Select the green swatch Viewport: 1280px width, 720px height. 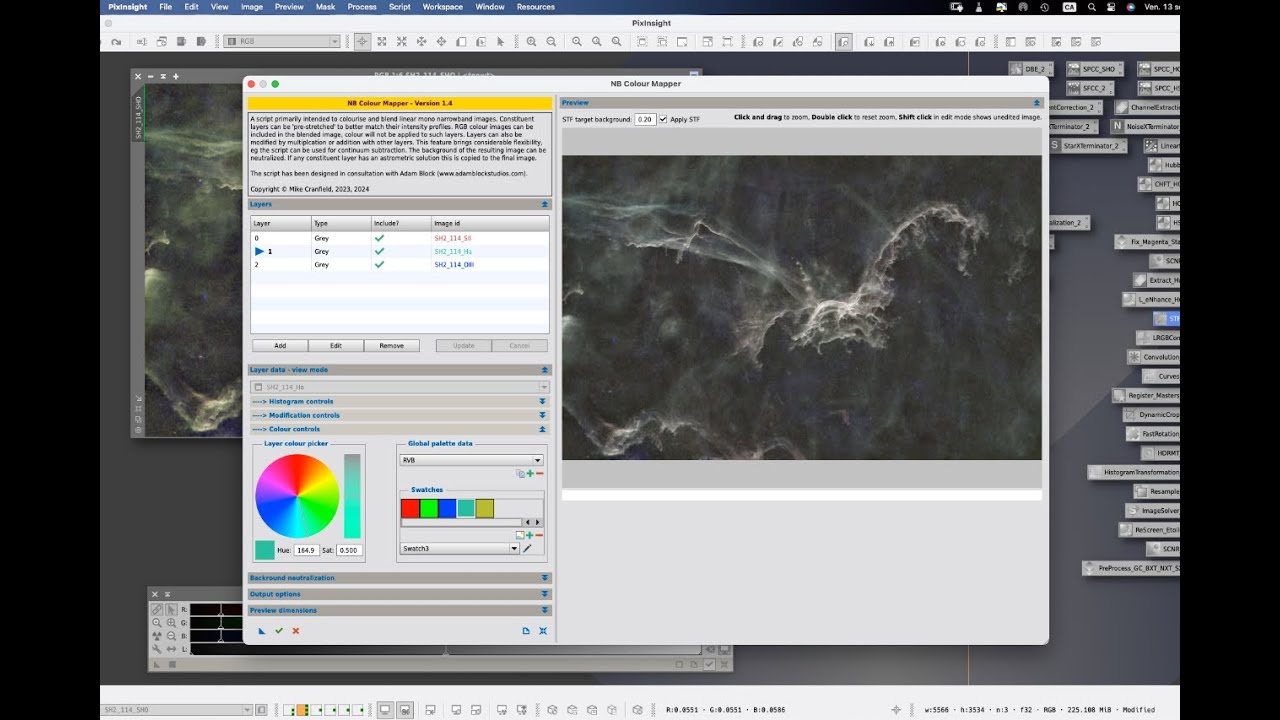(x=428, y=508)
